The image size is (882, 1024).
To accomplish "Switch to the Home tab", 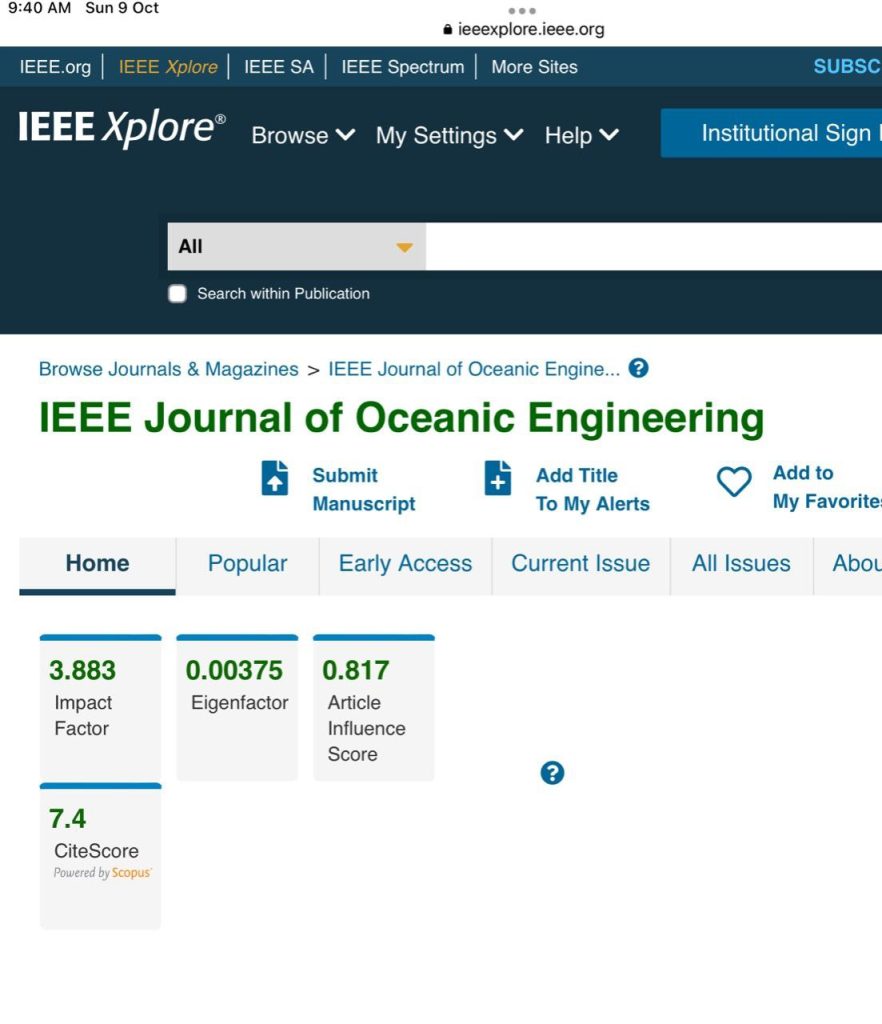I will [97, 564].
